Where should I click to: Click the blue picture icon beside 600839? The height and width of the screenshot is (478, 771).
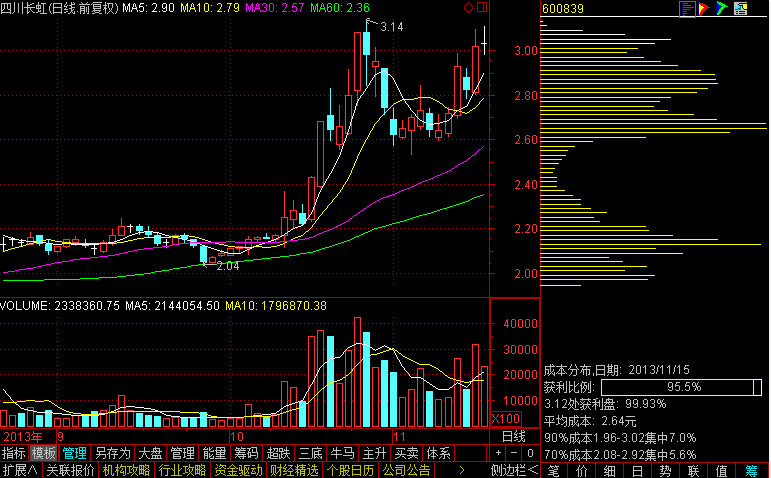pyautogui.click(x=738, y=9)
